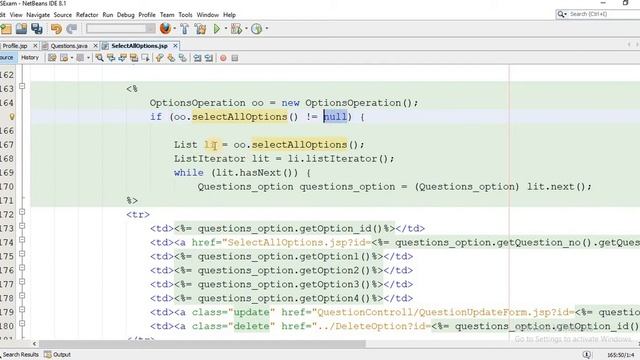640x360 pixels.
Task: Toggle bookmark on current line
Action: tap(182, 58)
